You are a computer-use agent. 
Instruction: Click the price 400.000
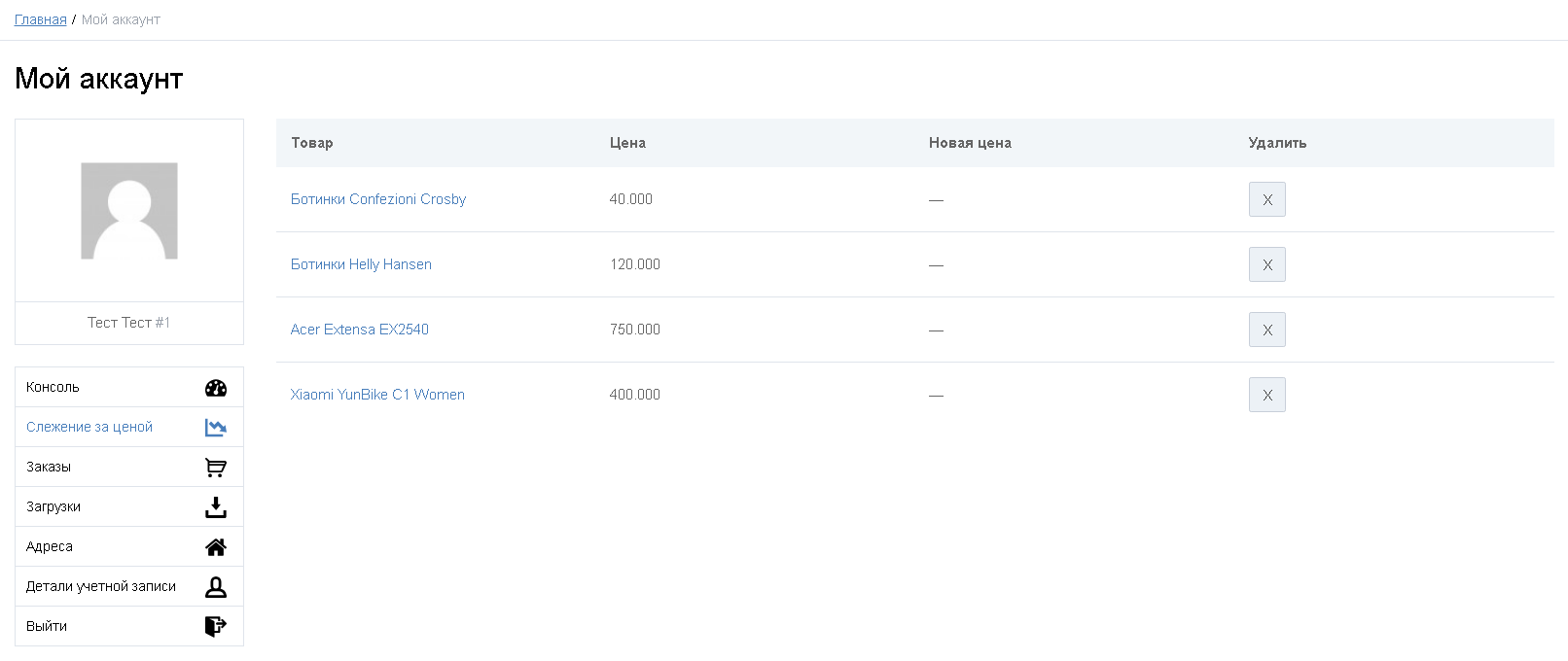(635, 395)
